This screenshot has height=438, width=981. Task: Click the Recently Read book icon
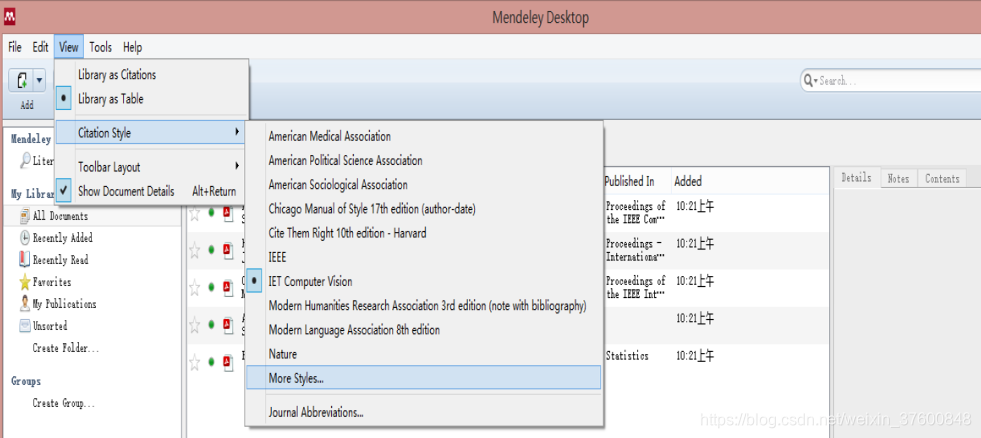pos(24,259)
